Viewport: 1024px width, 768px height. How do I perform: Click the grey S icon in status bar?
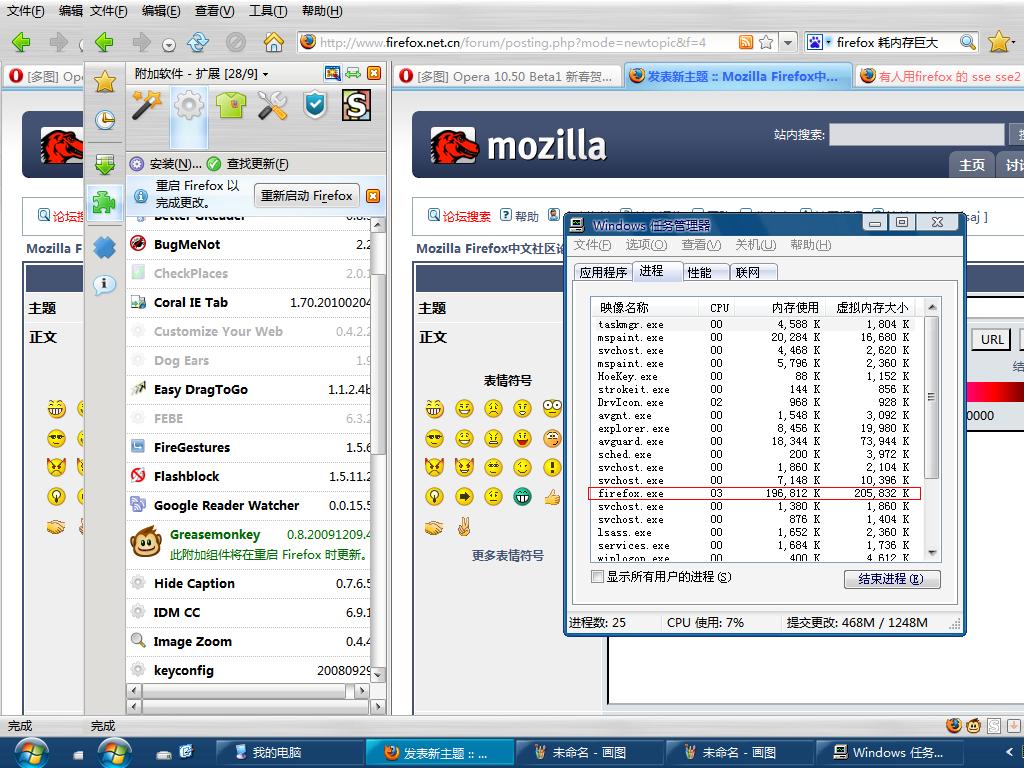[994, 726]
